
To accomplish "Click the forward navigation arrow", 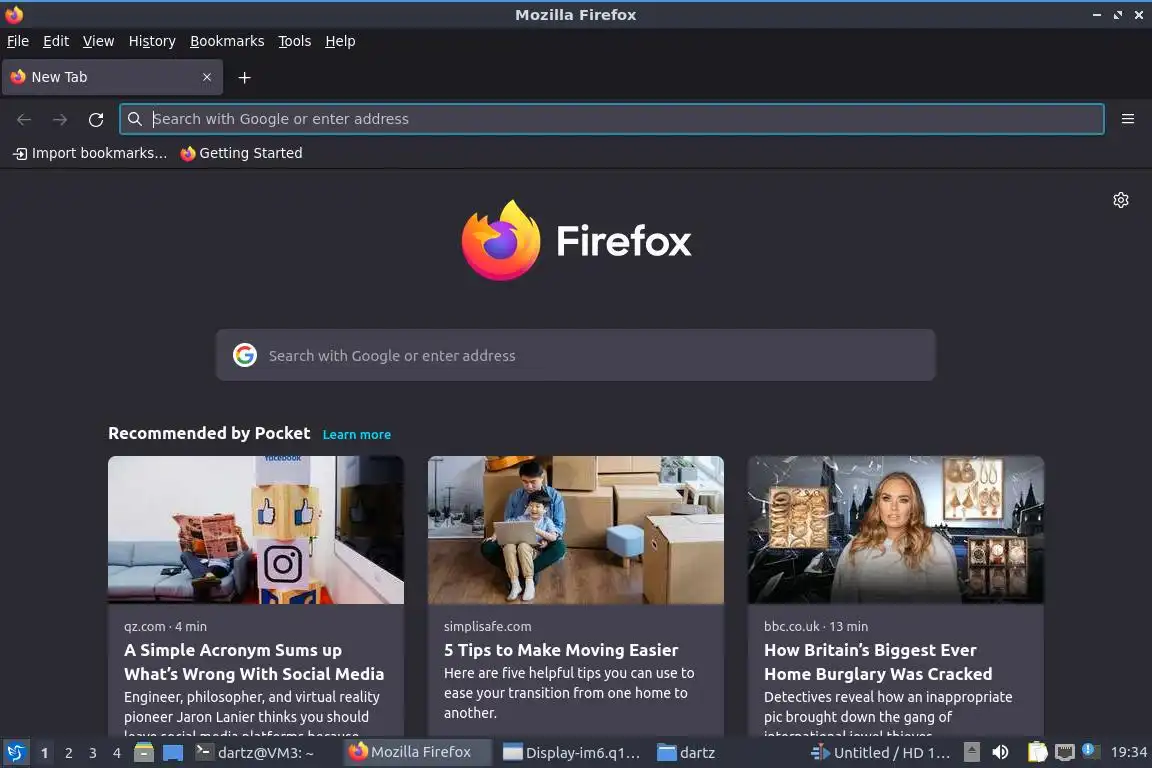I will coord(60,119).
